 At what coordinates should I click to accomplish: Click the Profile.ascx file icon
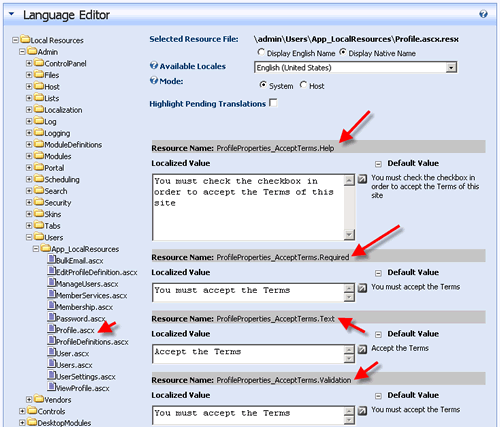tap(51, 329)
